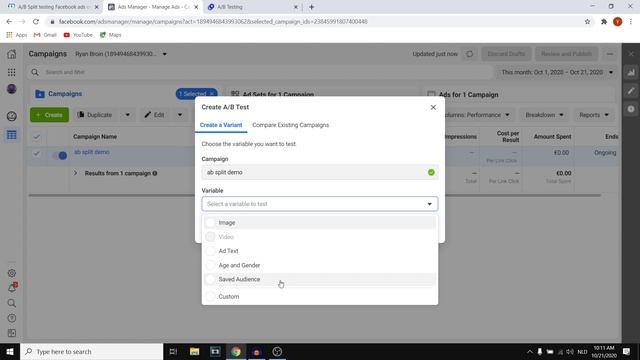The image size is (640, 360).
Task: Select the Image variable option
Action: [x=320, y=223]
